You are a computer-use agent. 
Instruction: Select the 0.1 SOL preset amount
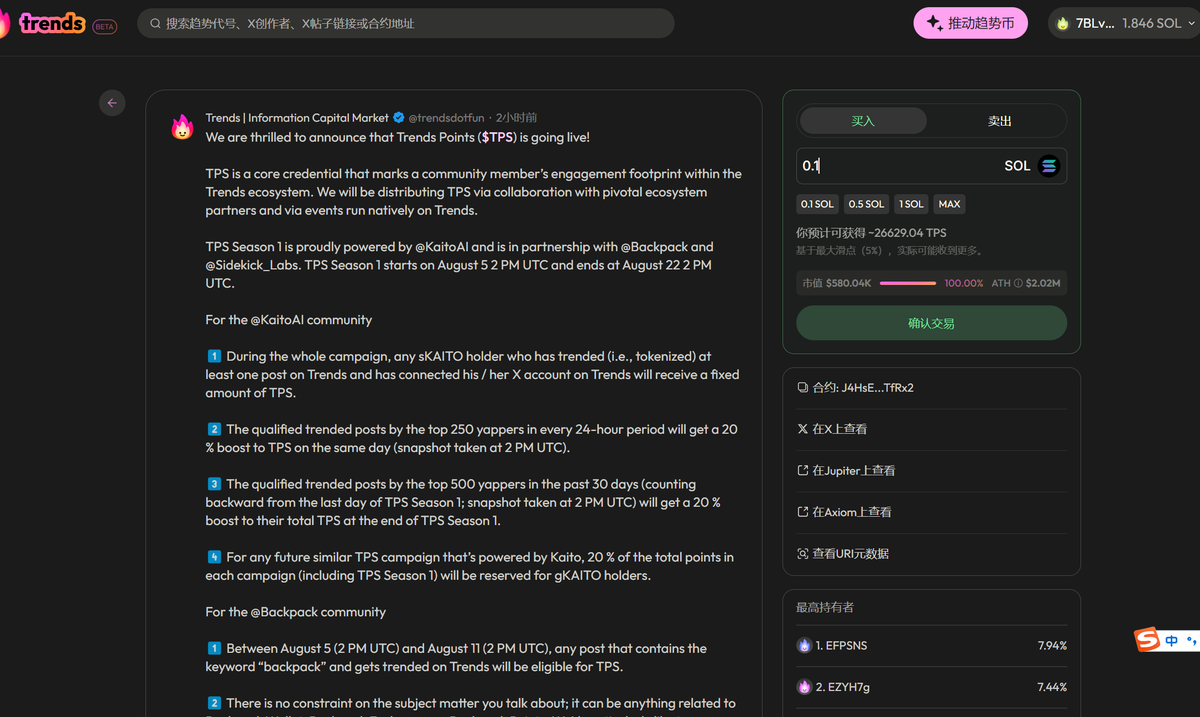point(817,204)
